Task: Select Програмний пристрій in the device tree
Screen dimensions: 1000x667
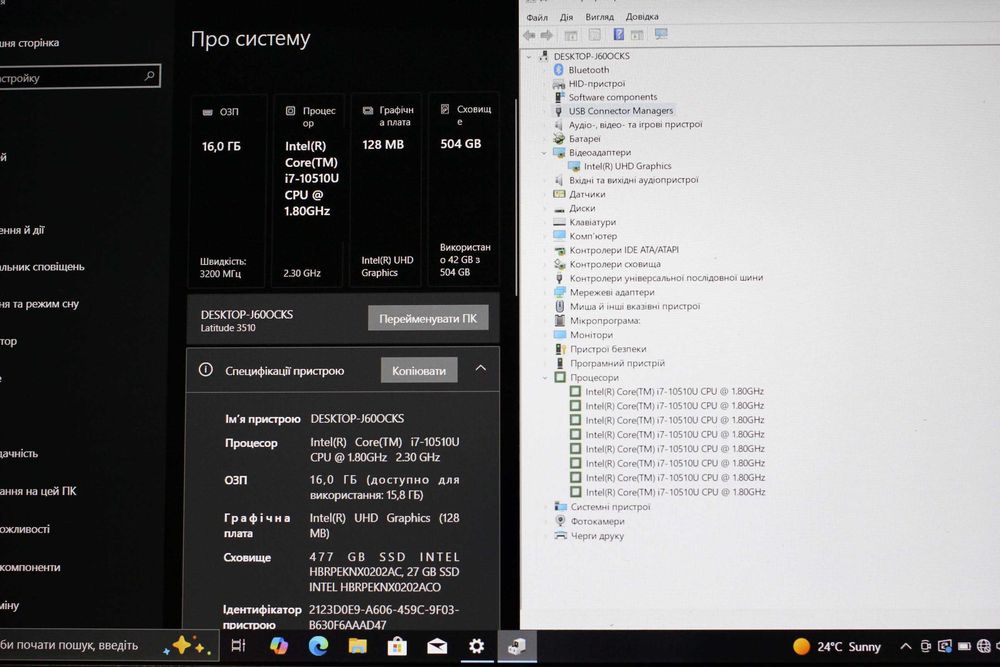Action: click(x=617, y=363)
